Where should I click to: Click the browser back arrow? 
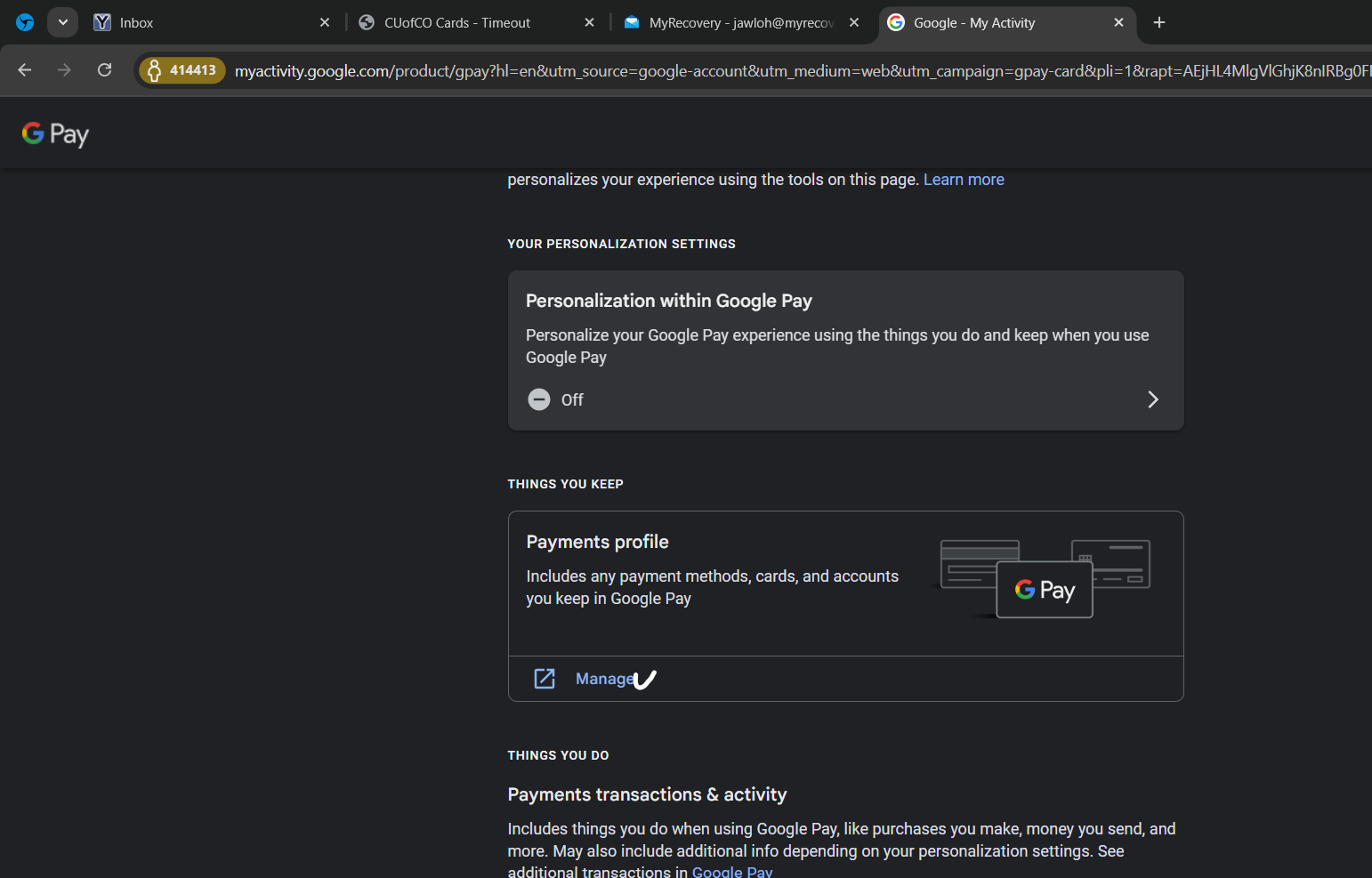[25, 70]
